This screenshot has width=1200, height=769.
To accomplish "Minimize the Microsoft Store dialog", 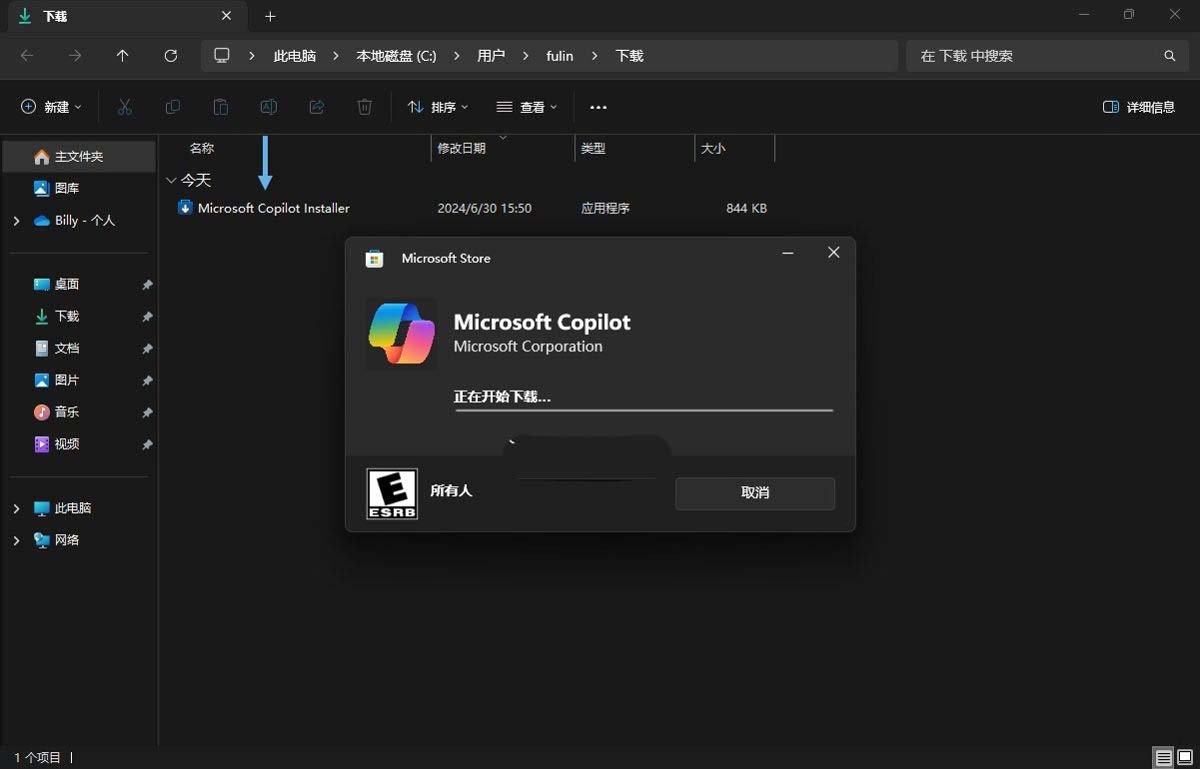I will [788, 253].
